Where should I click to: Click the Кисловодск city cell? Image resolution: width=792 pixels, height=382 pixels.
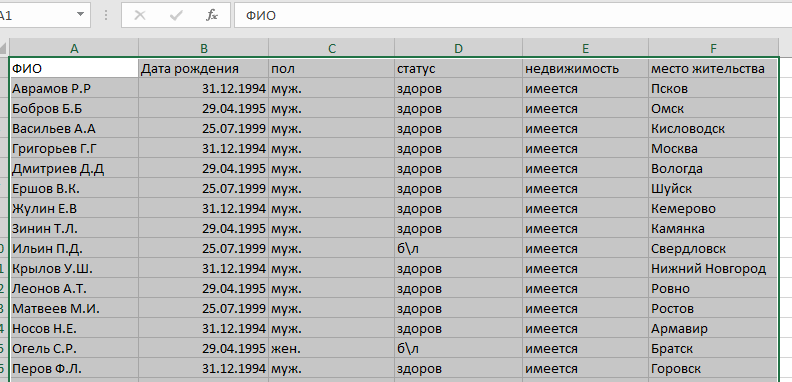point(713,128)
